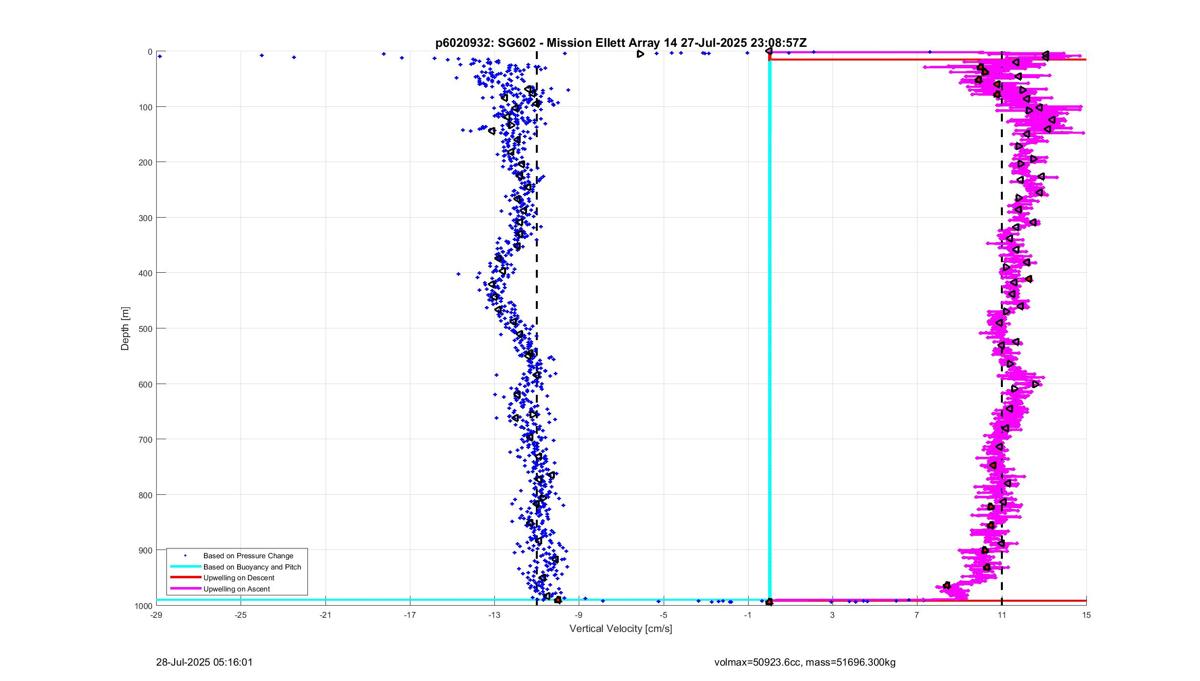Click the velocity tick label '11'
Image resolution: width=1200 pixels, height=681 pixels.
pyautogui.click(x=1001, y=615)
